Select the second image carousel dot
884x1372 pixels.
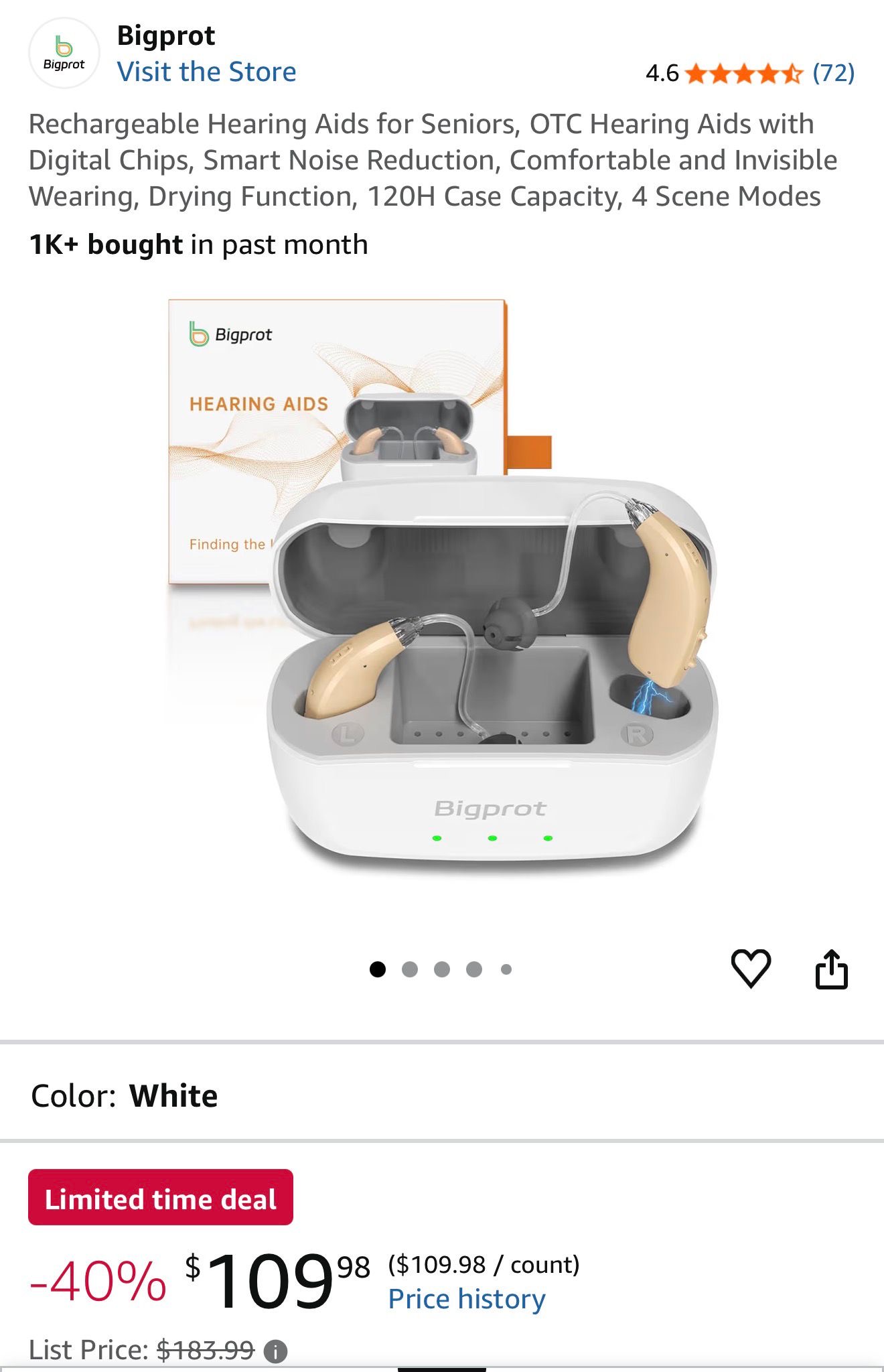pos(410,969)
